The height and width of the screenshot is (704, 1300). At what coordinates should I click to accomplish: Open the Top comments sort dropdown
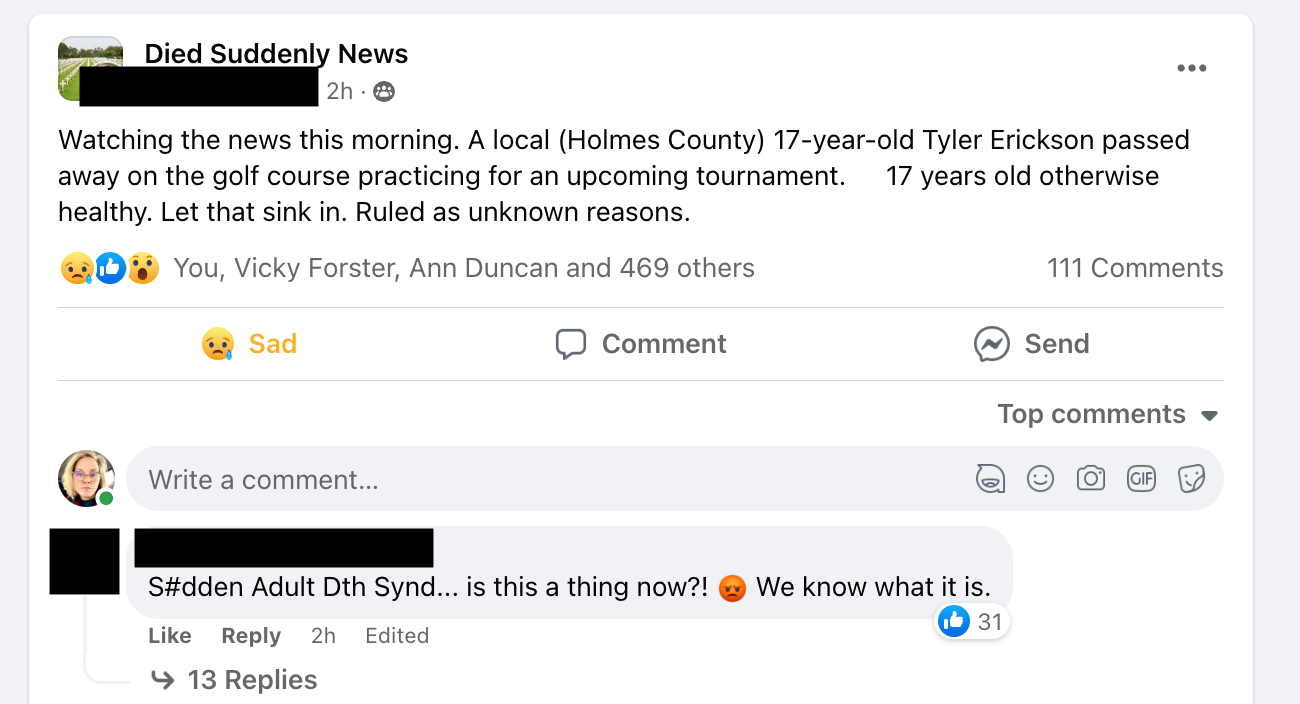(x=1107, y=414)
